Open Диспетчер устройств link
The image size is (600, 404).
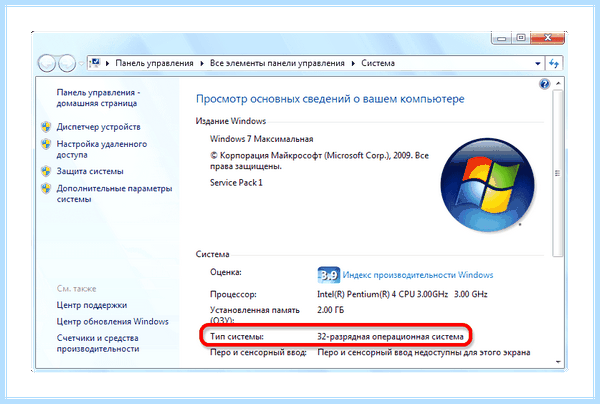98,127
